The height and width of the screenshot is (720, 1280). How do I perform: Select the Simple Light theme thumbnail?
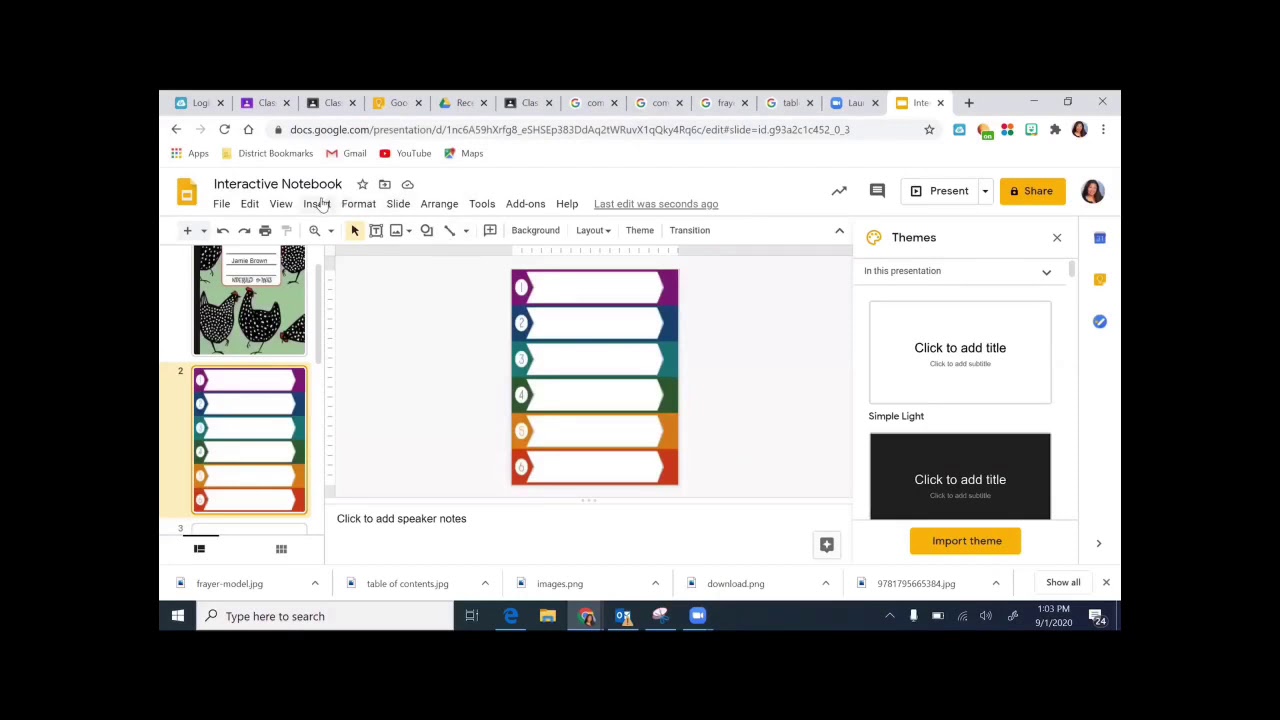click(x=960, y=352)
